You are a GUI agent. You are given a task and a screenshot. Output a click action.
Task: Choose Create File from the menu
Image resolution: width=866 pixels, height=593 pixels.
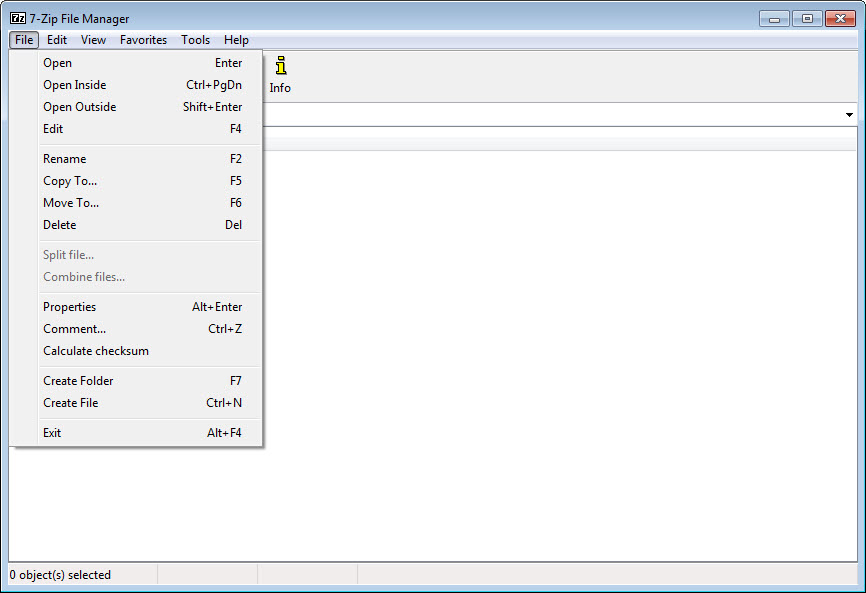(x=142, y=403)
